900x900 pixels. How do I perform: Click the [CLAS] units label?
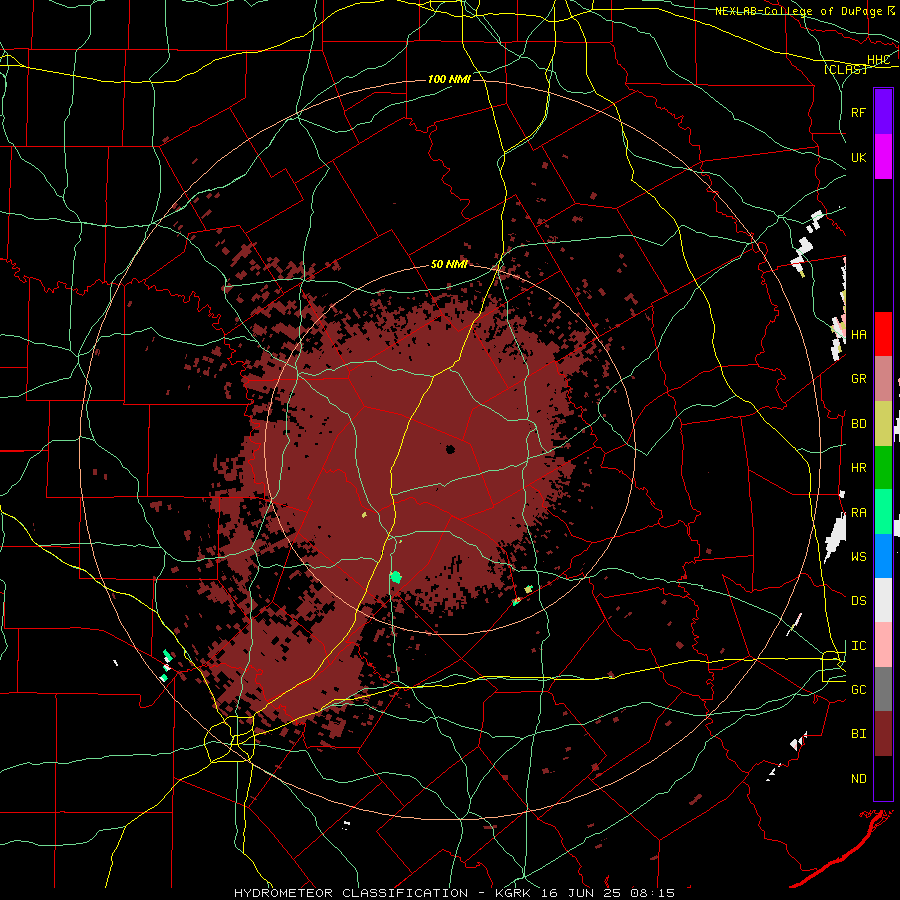[x=845, y=69]
